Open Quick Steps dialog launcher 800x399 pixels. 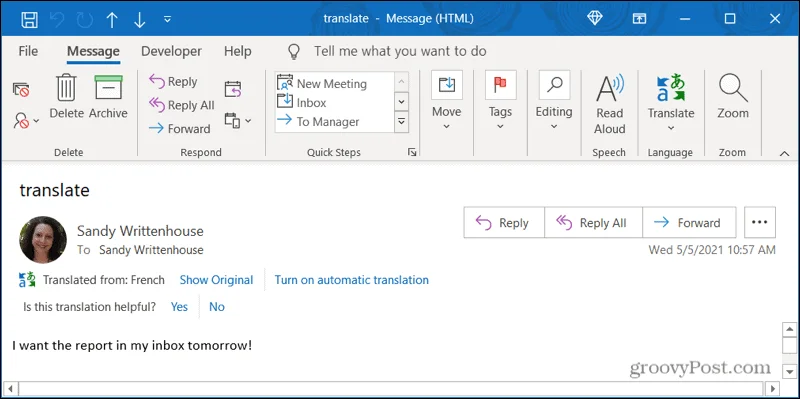(412, 152)
